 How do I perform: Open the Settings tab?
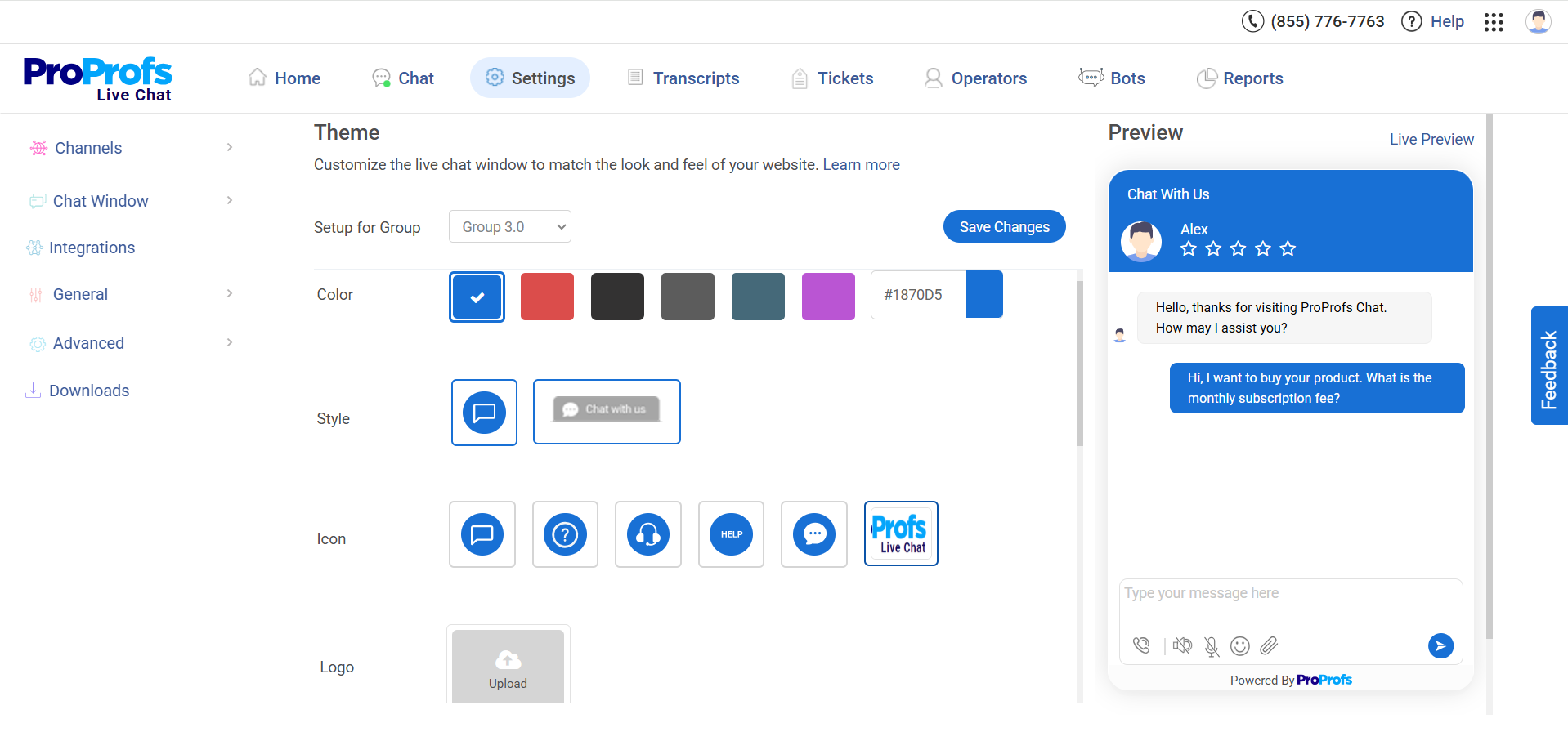(x=530, y=78)
